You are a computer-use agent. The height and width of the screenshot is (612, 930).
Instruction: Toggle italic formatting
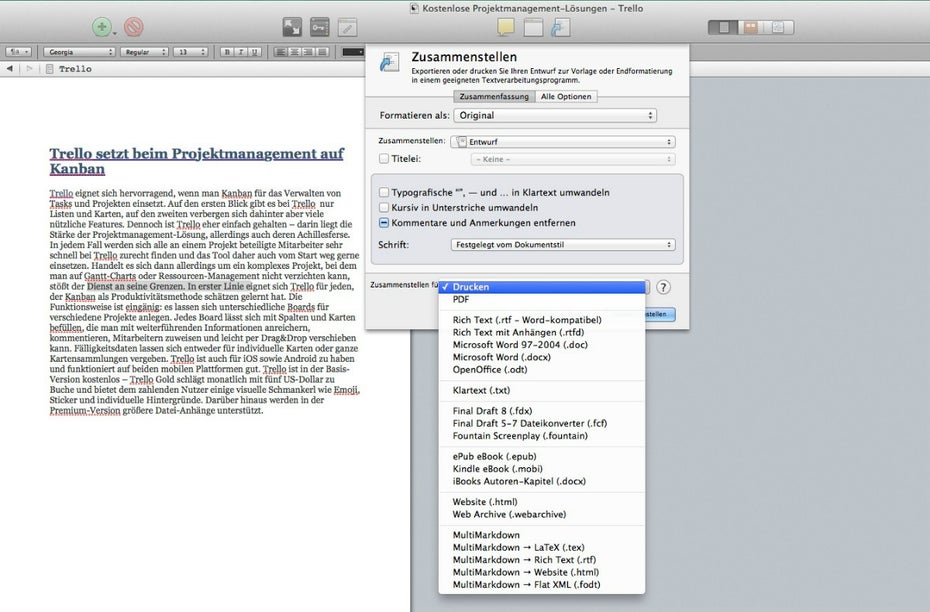point(241,52)
